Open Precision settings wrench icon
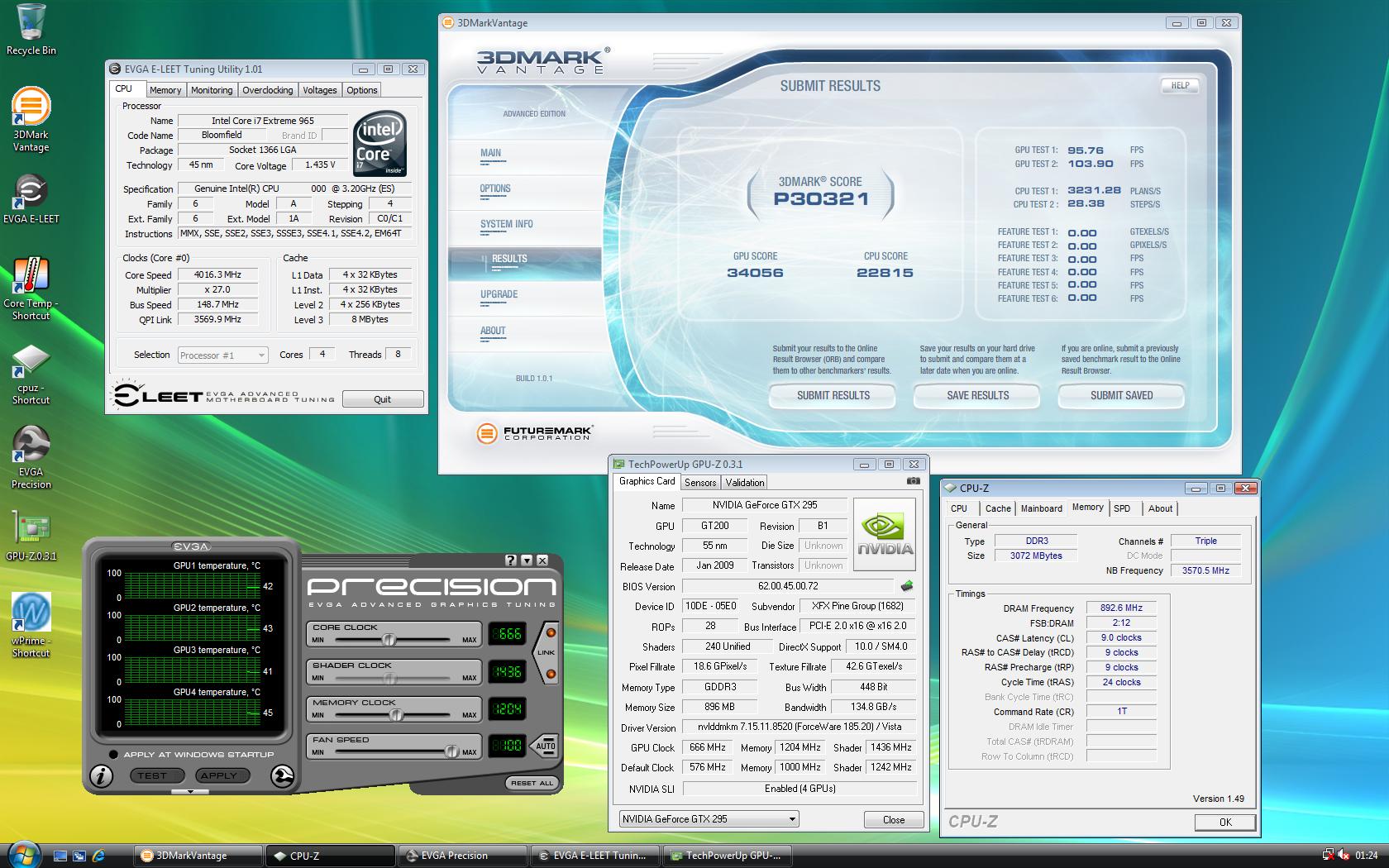Image resolution: width=1389 pixels, height=868 pixels. tap(282, 775)
